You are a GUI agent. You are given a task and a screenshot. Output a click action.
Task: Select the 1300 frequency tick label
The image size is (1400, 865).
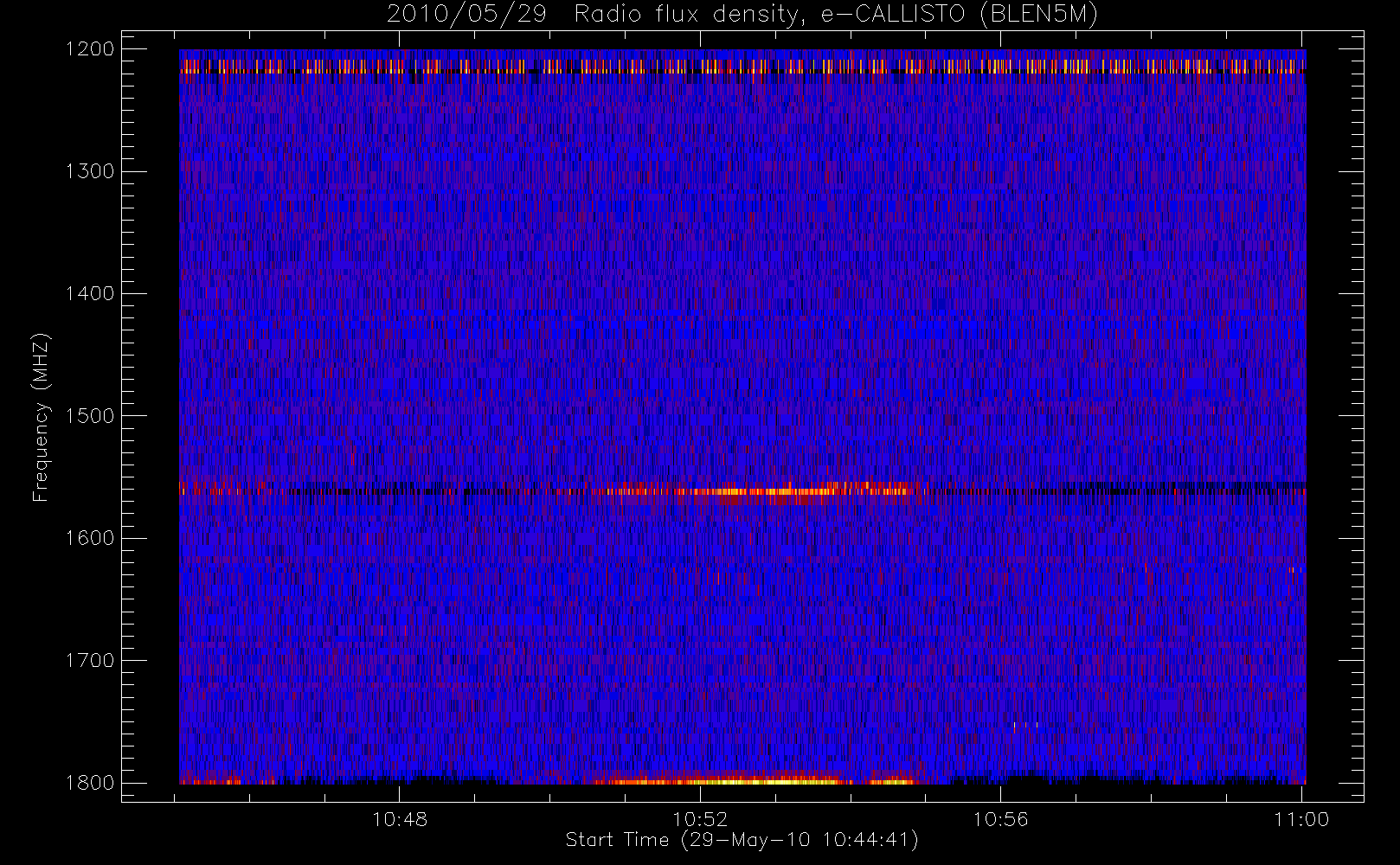[90, 171]
